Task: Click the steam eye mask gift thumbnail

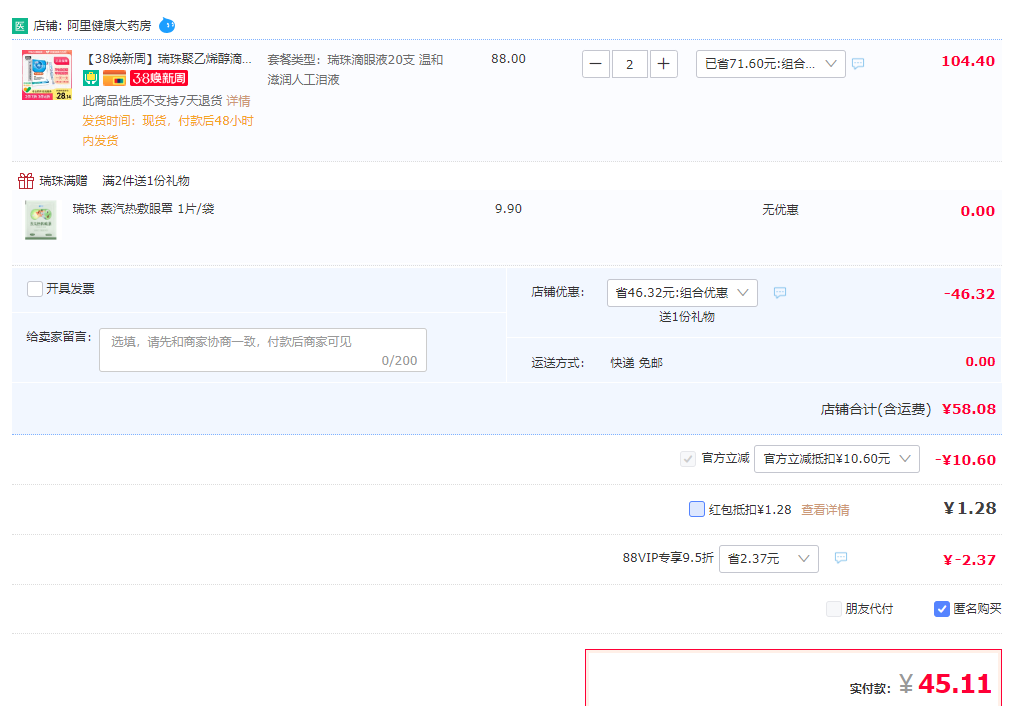Action: [x=41, y=220]
